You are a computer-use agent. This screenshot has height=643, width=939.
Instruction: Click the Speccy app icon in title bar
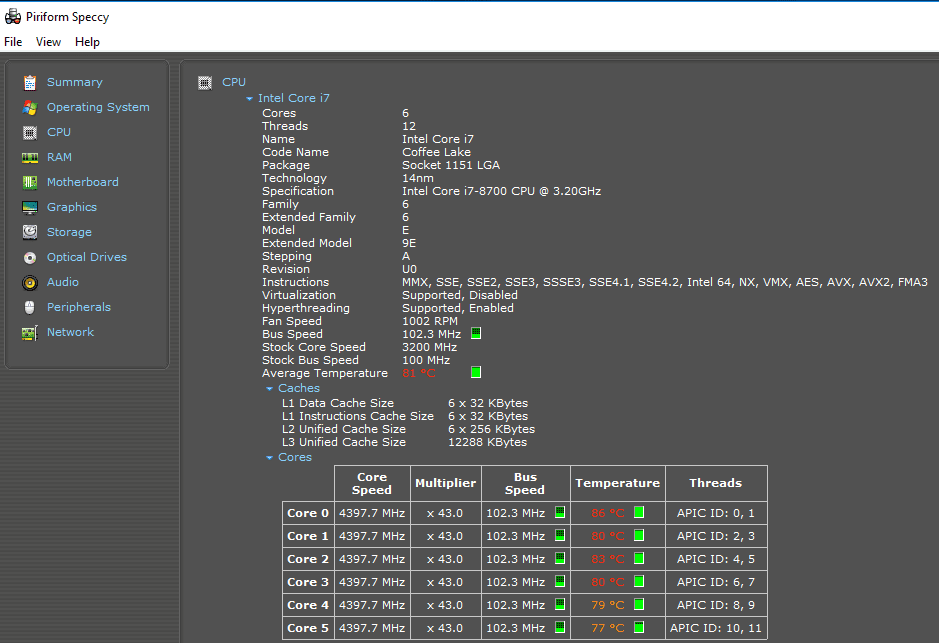pyautogui.click(x=13, y=17)
